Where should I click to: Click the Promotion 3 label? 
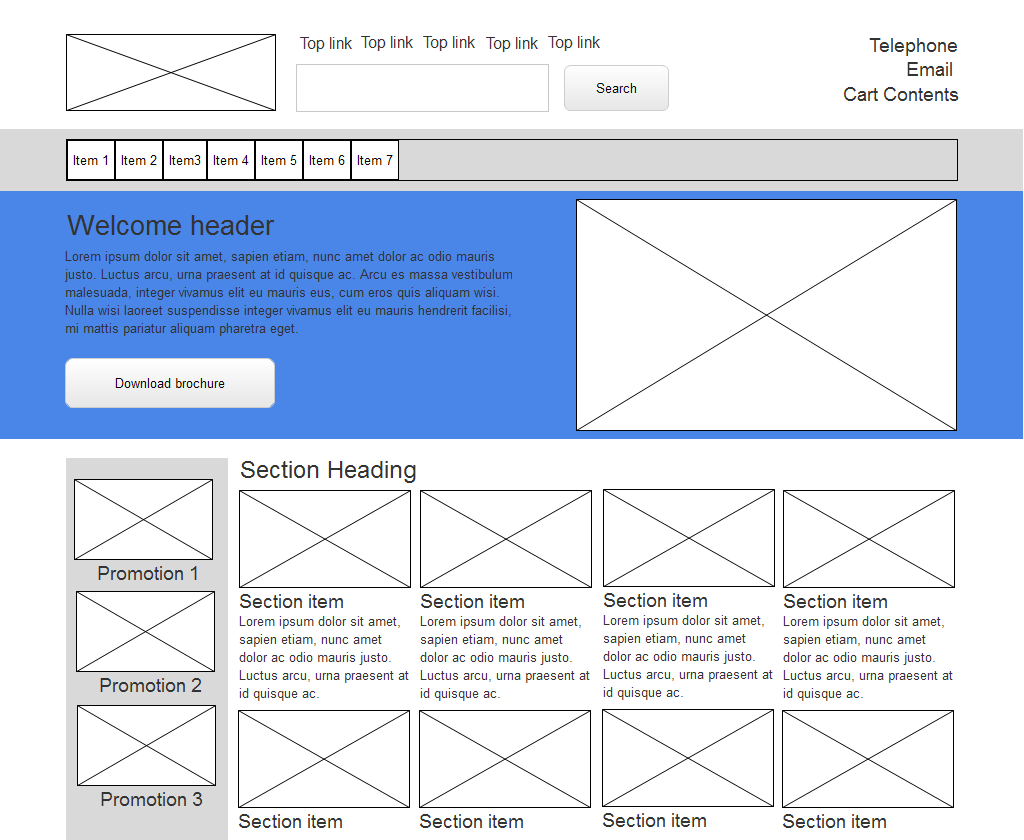152,800
